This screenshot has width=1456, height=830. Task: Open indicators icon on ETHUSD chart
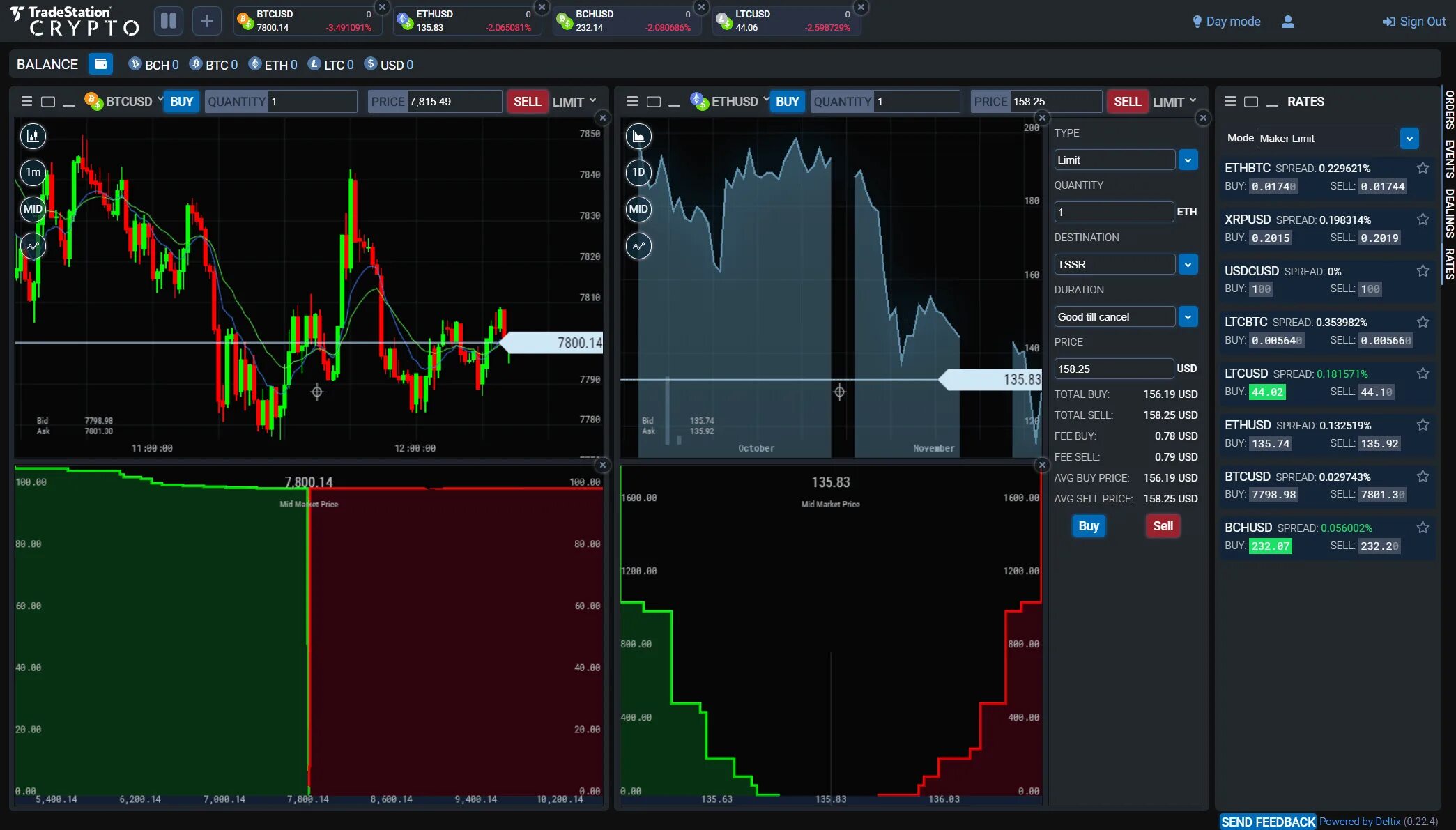click(638, 246)
